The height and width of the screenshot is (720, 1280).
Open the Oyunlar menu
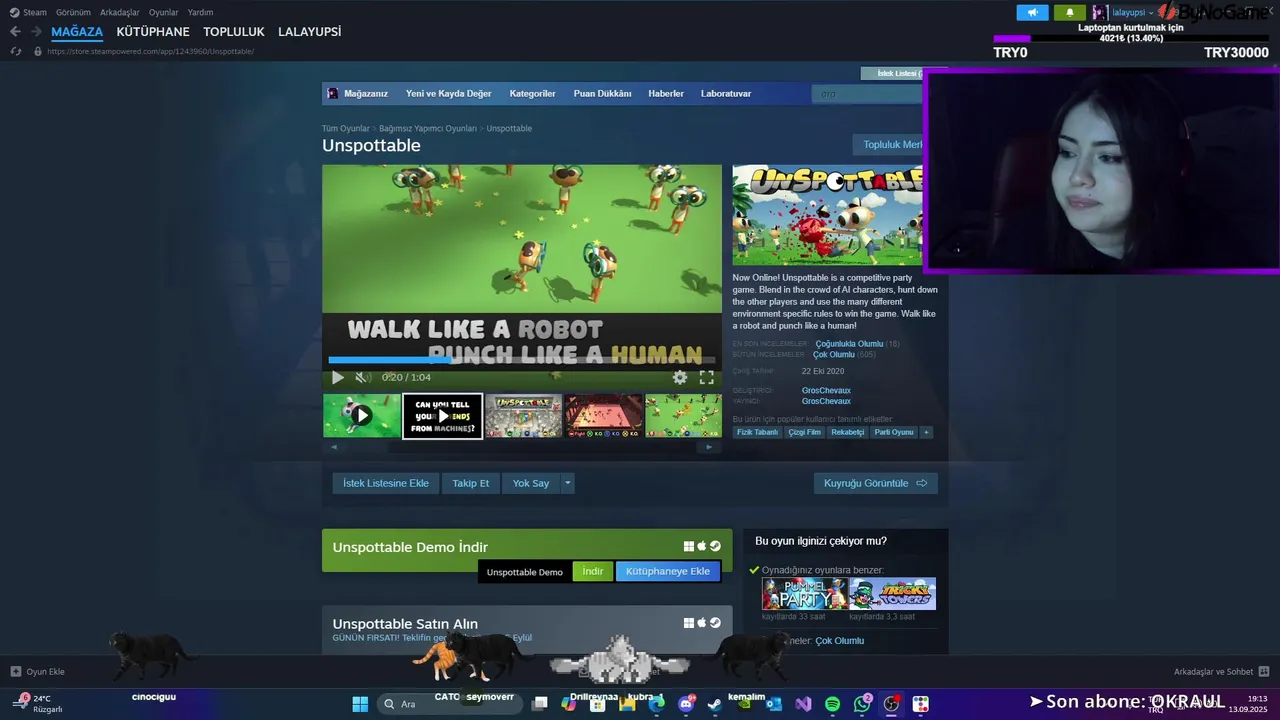(164, 12)
